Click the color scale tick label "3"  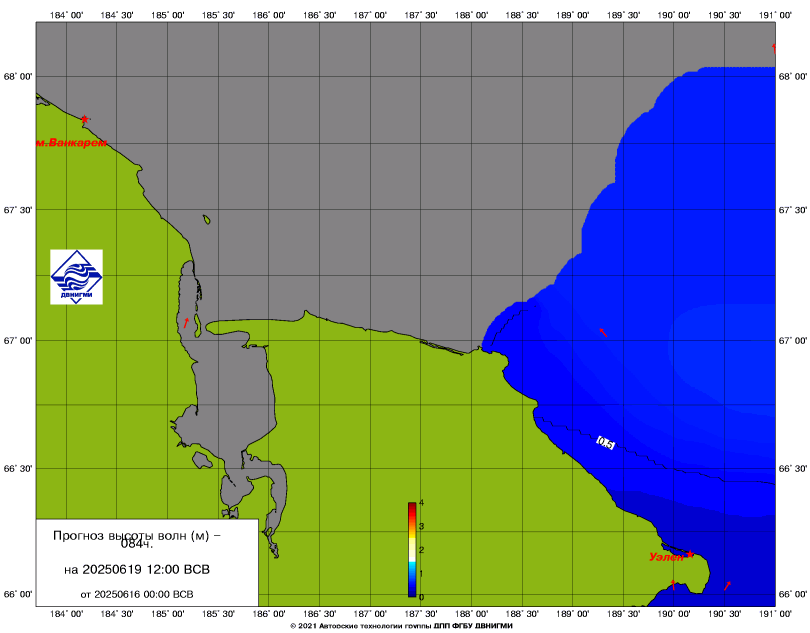tap(422, 526)
